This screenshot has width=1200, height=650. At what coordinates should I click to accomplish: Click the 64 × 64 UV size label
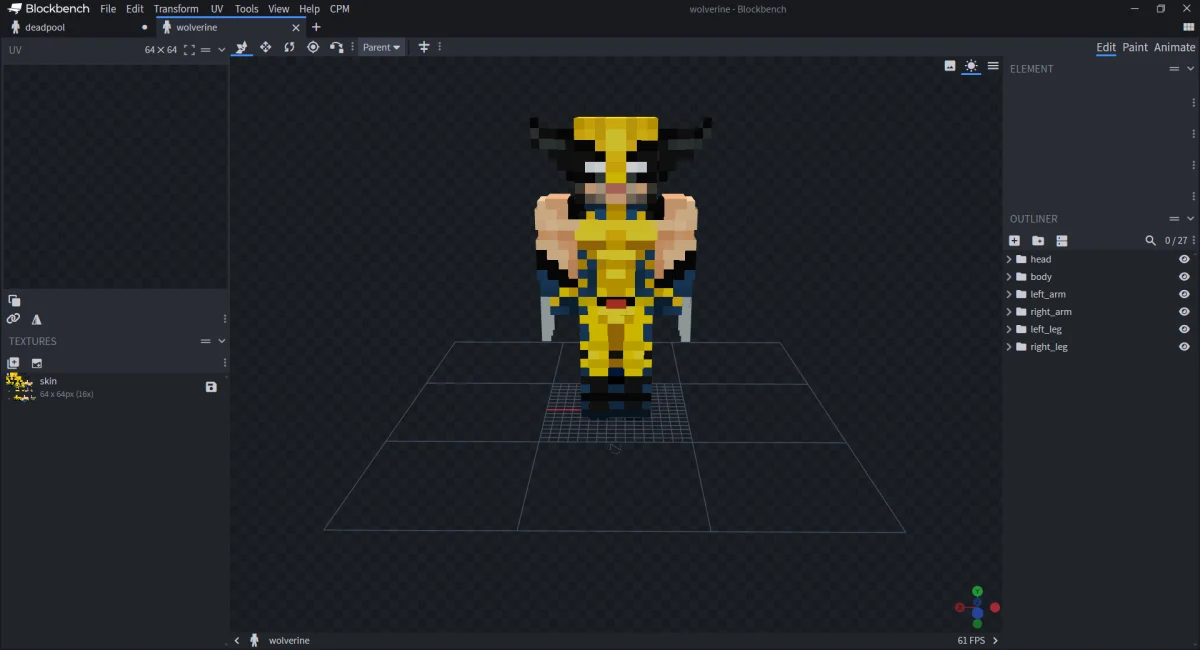160,49
